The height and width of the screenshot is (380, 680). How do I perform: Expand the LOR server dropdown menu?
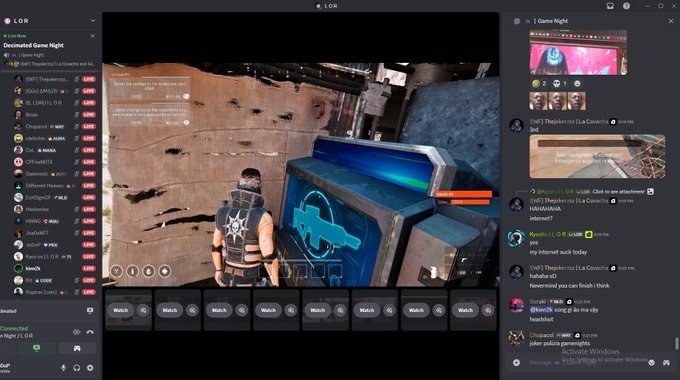[92, 20]
